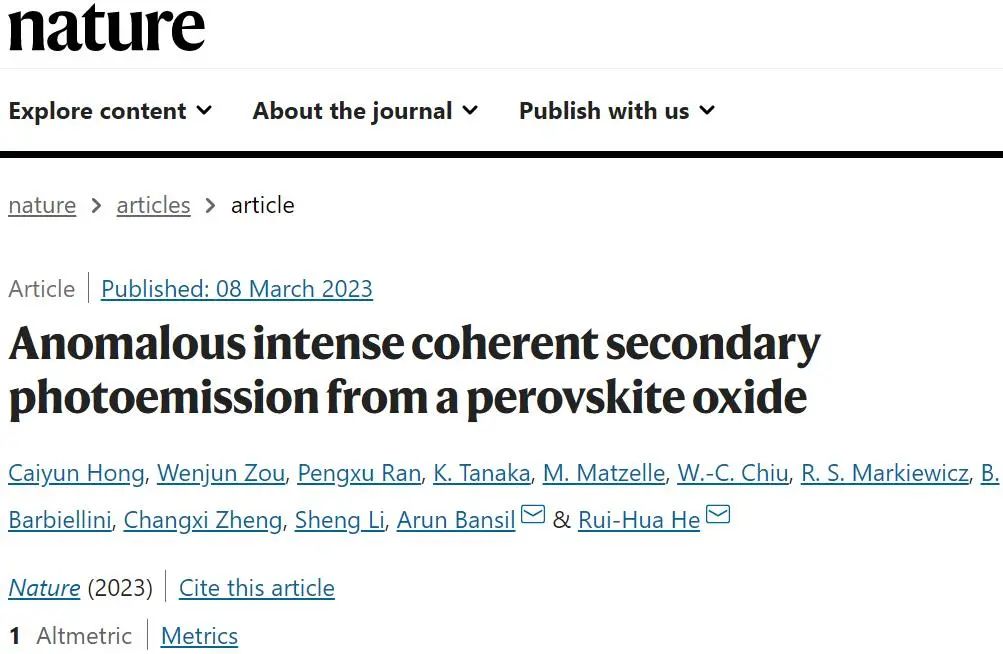View the article Metrics link
Viewport: 1003px width, 654px height.
click(199, 635)
